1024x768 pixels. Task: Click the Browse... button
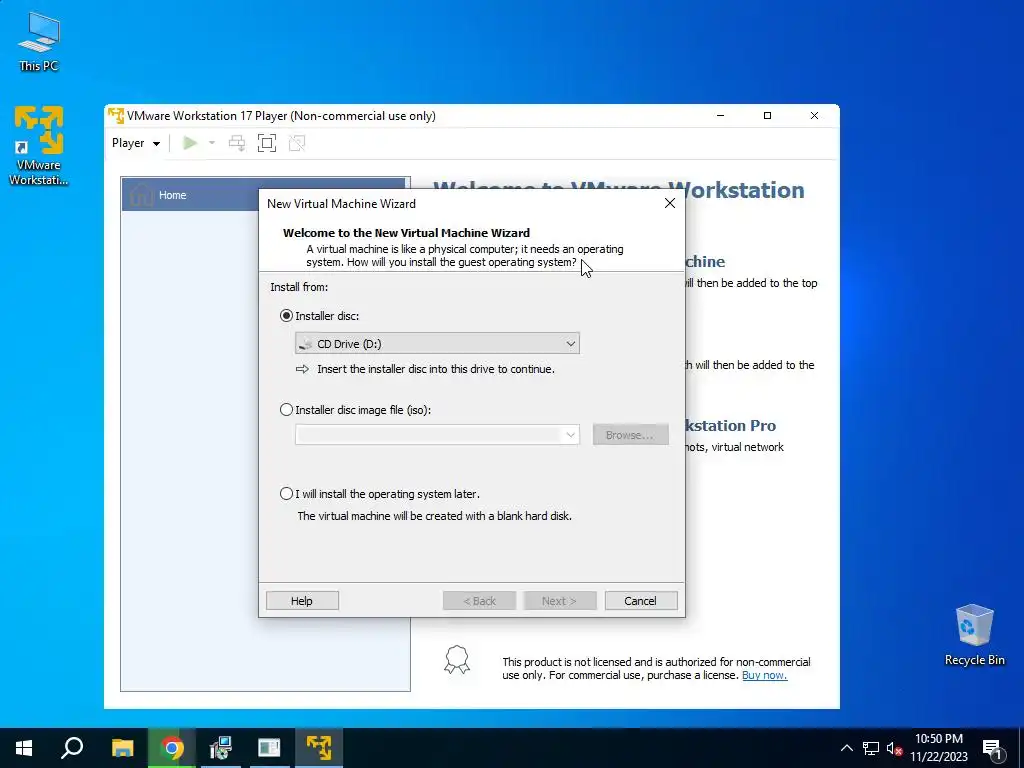point(630,435)
